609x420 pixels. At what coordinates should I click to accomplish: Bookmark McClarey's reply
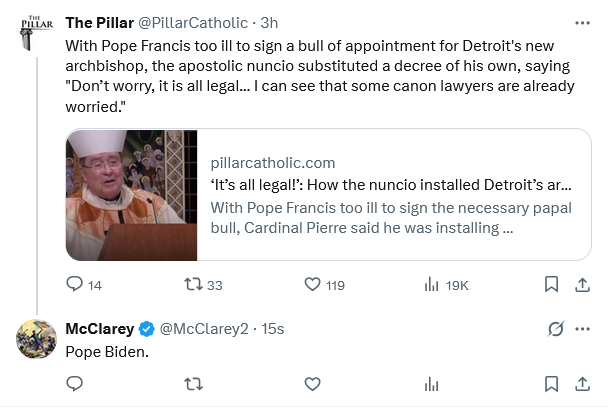550,383
